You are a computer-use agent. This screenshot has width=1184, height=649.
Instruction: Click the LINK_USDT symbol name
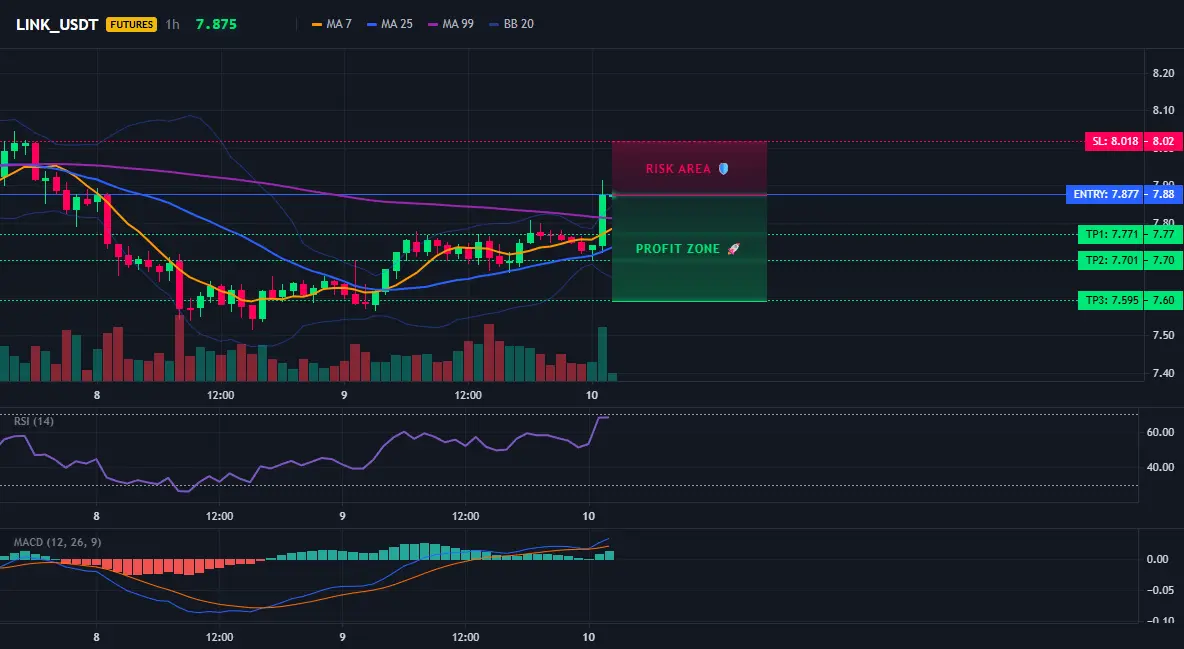[x=57, y=24]
